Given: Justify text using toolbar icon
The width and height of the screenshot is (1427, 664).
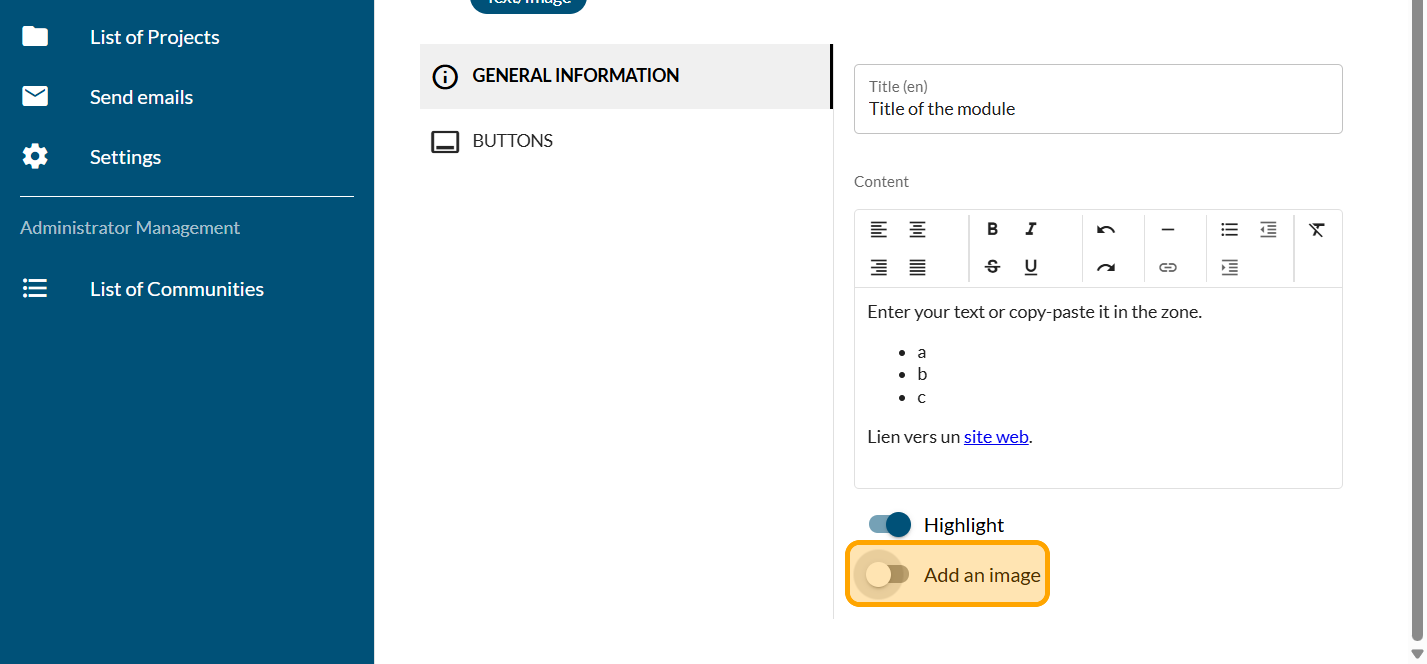Looking at the screenshot, I should [917, 267].
